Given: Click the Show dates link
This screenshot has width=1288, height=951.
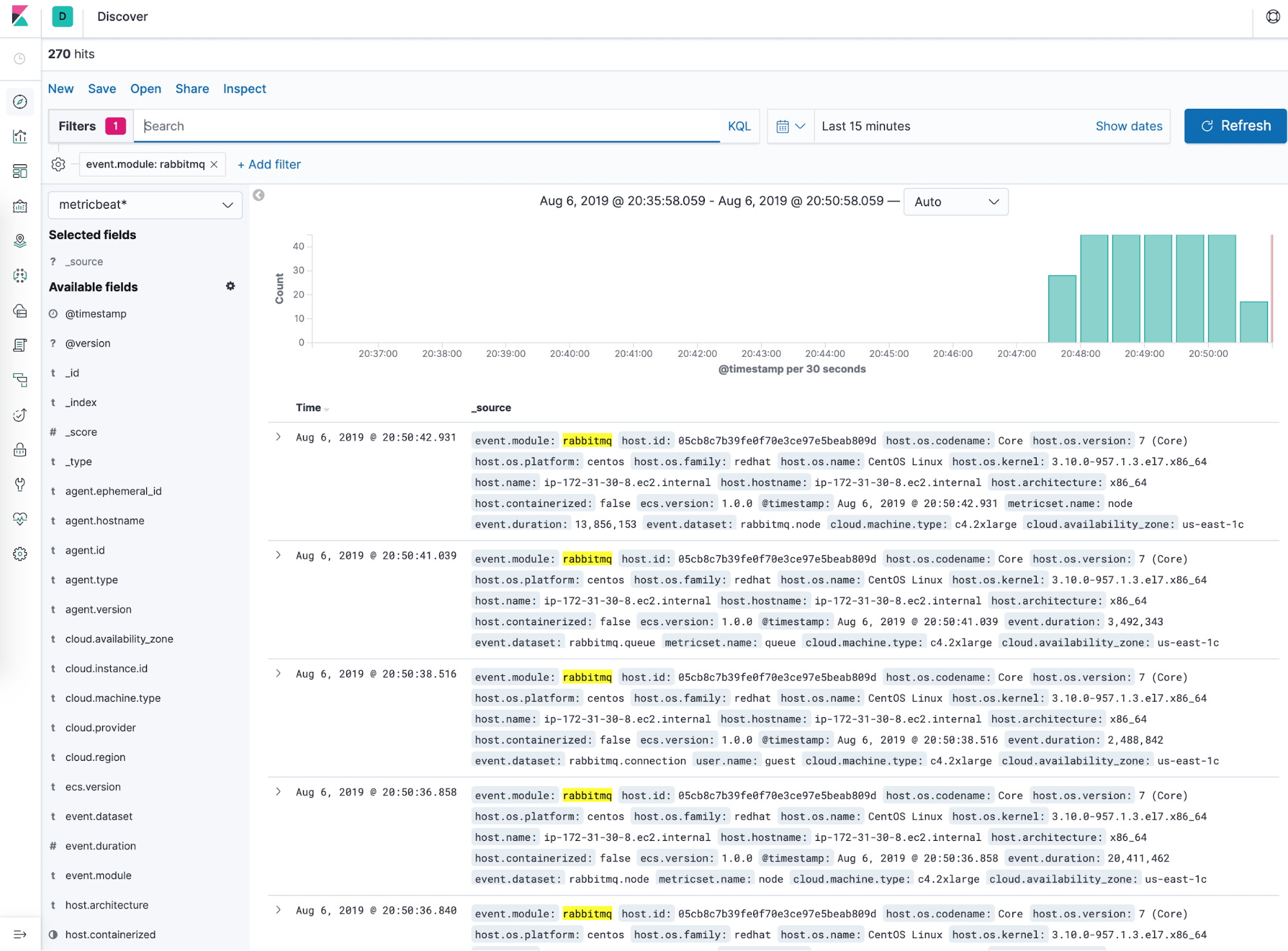Looking at the screenshot, I should point(1129,126).
